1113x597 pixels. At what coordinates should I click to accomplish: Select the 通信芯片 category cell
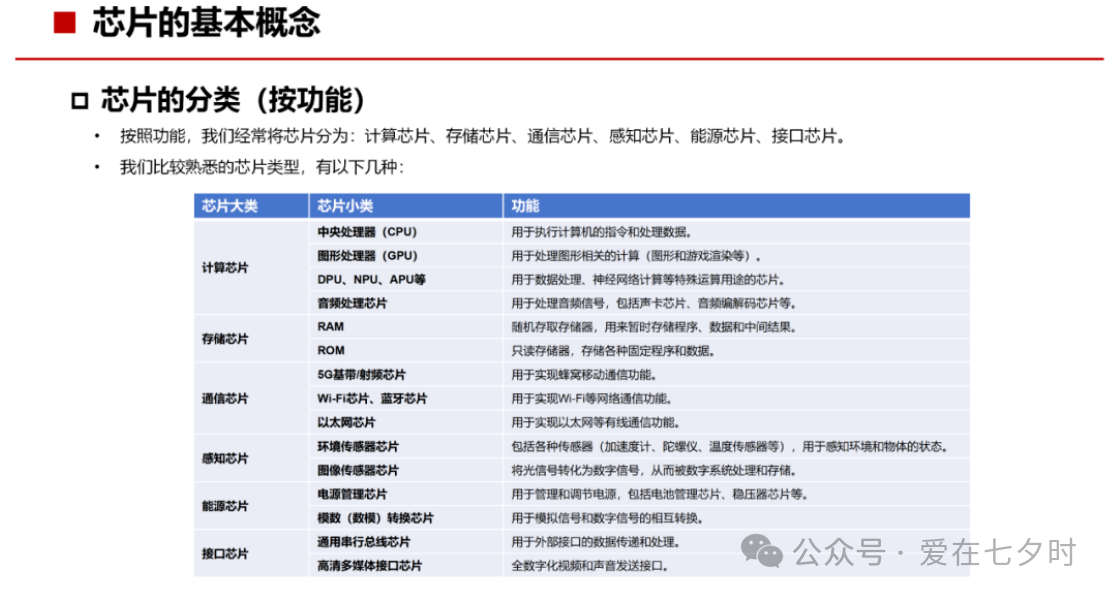(225, 398)
